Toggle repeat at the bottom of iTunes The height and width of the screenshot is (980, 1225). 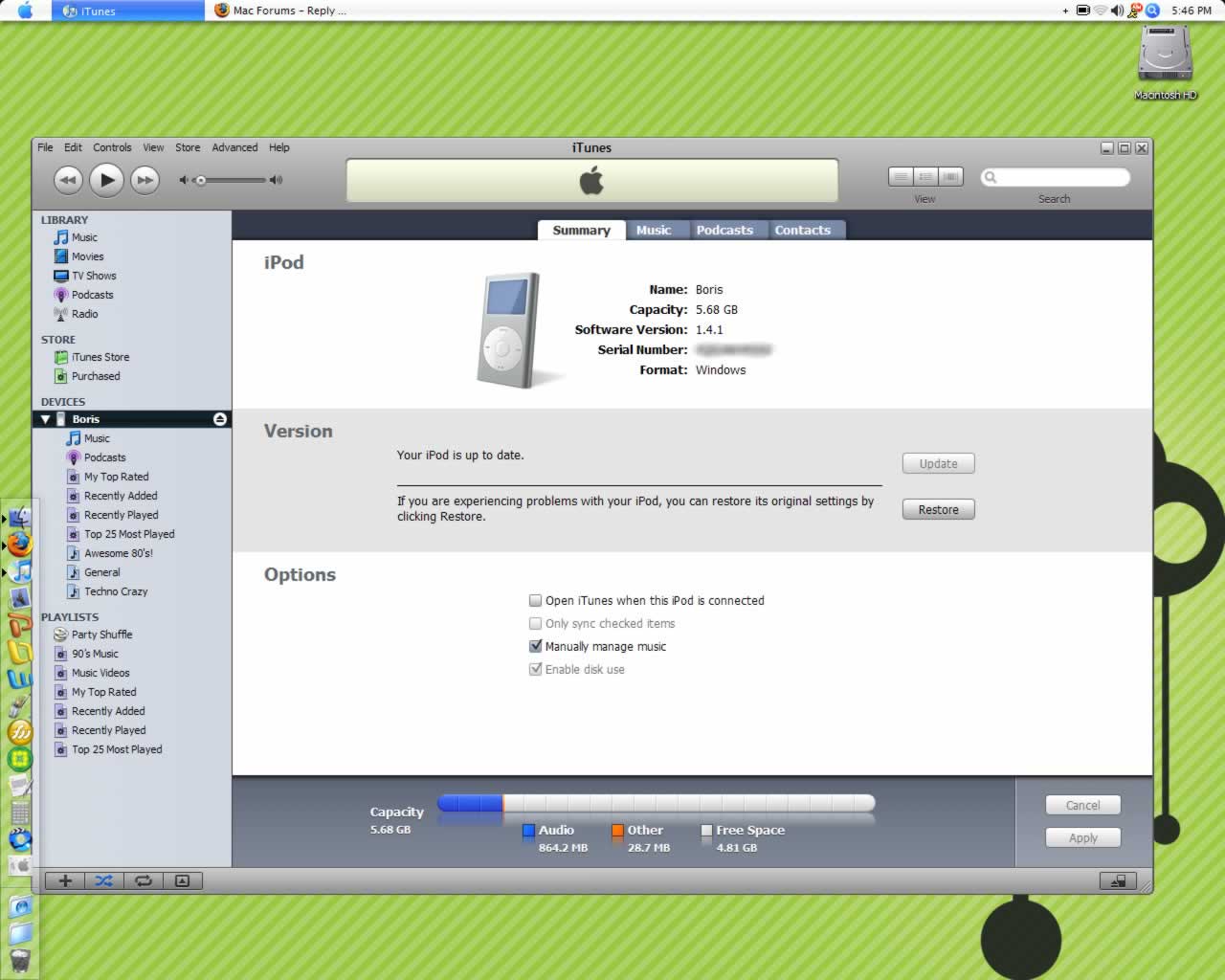tap(144, 880)
